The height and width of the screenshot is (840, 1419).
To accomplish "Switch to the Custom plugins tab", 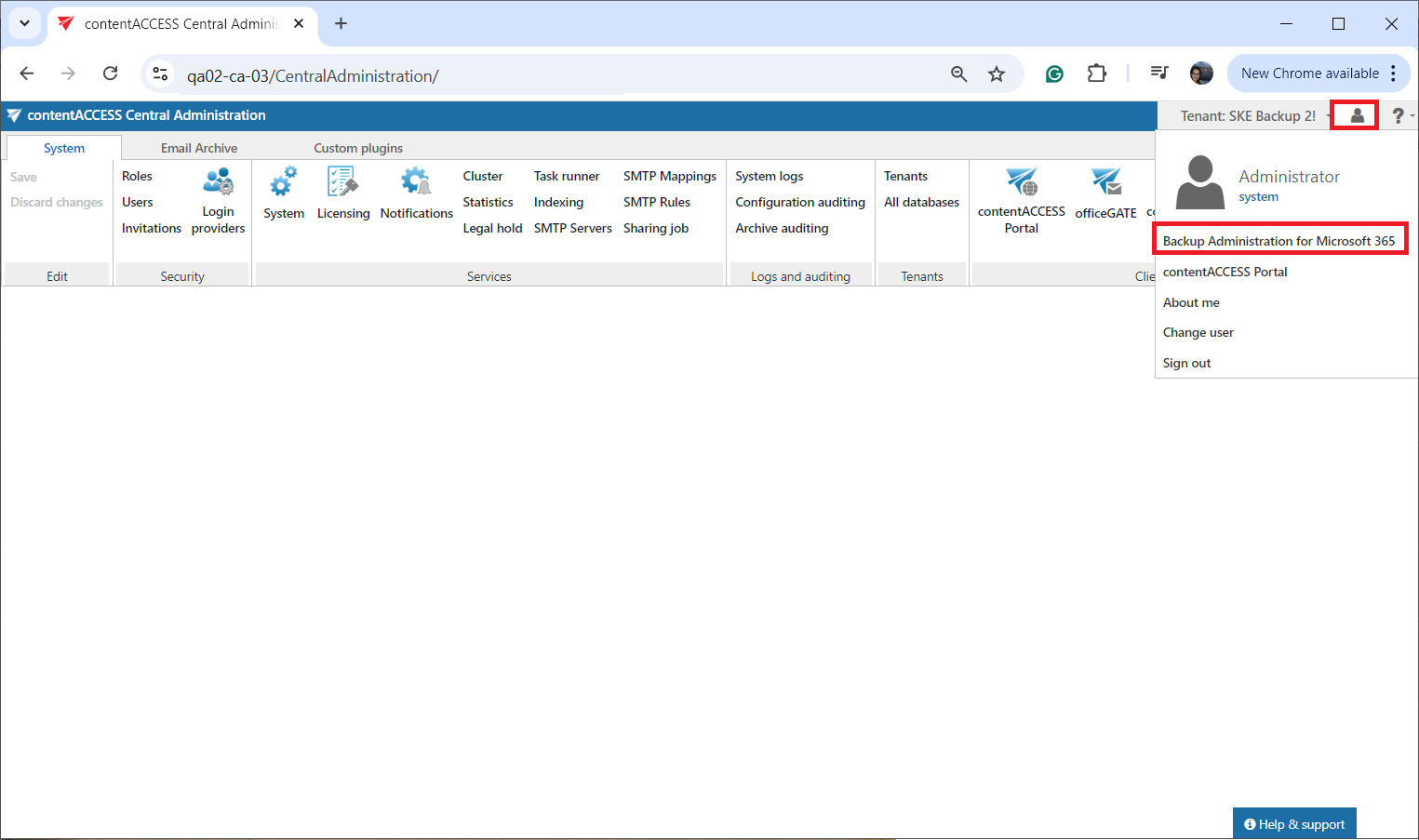I will click(x=358, y=148).
